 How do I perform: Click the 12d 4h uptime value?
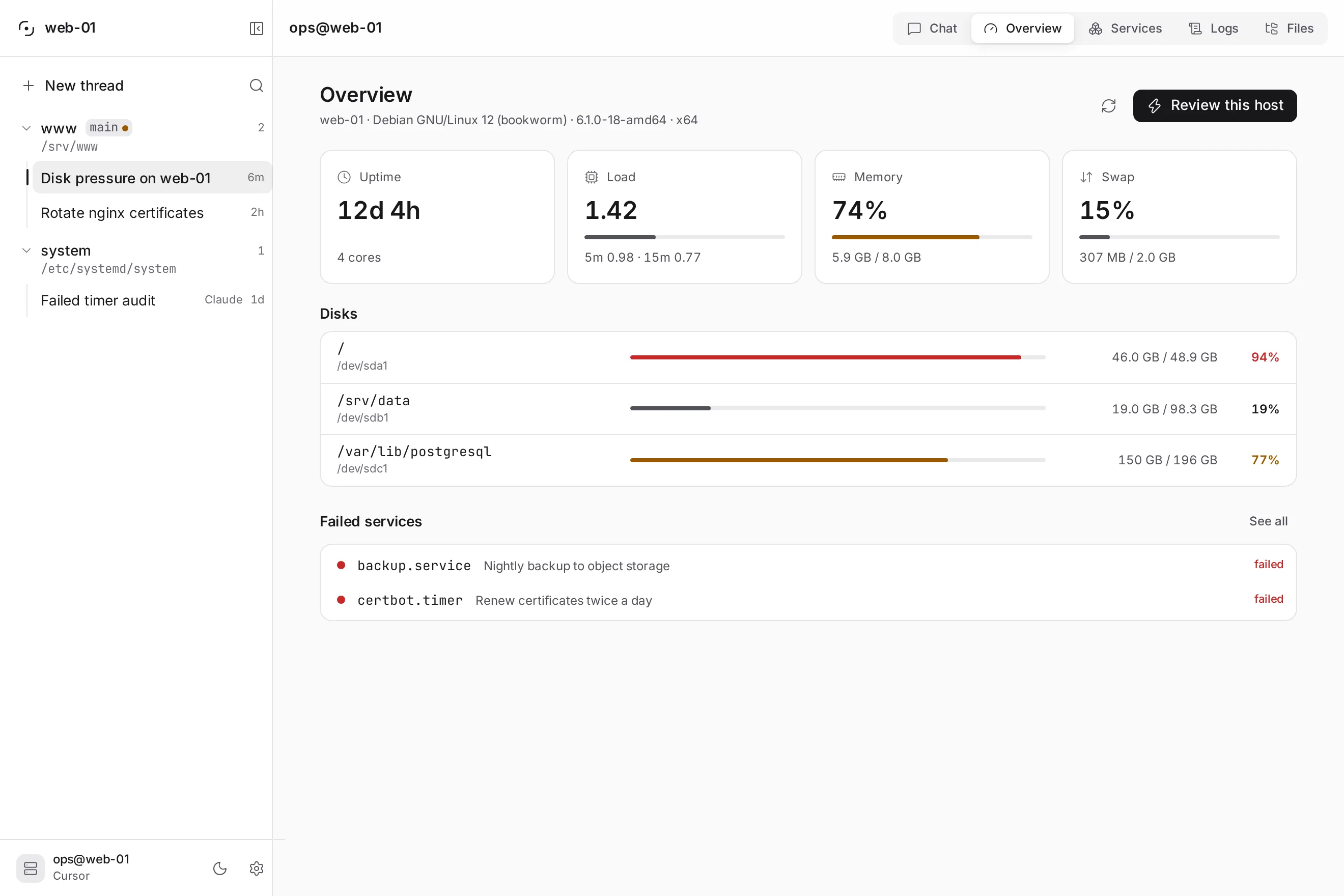(379, 210)
